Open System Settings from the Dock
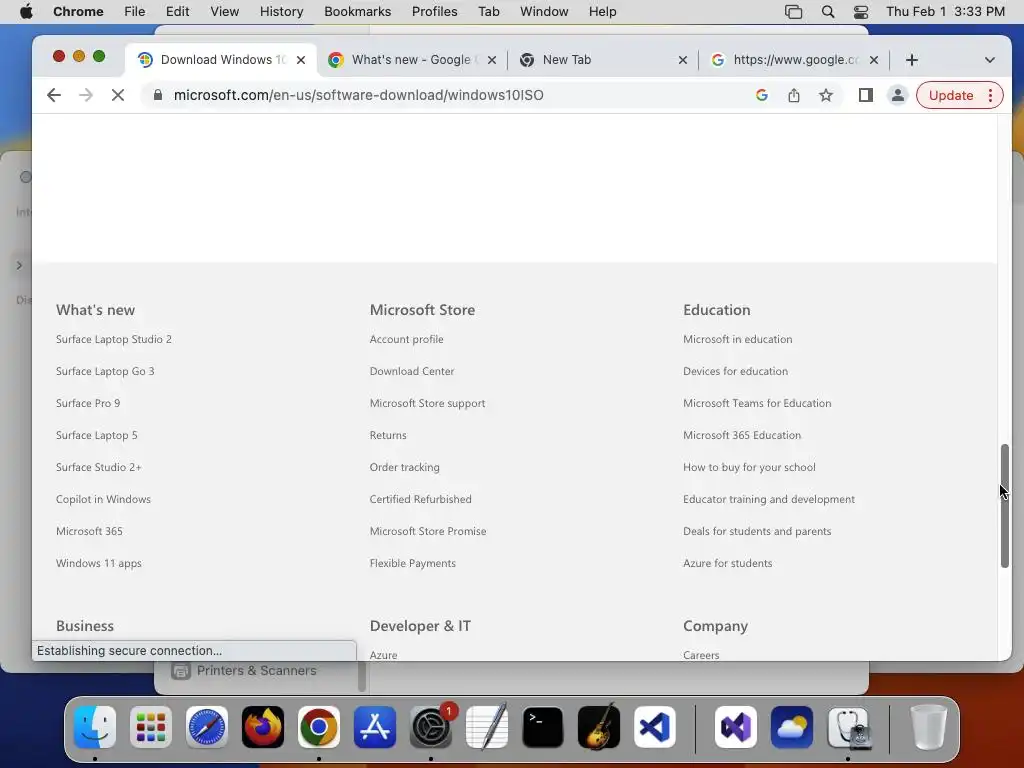Viewport: 1024px width, 768px height. 431,727
